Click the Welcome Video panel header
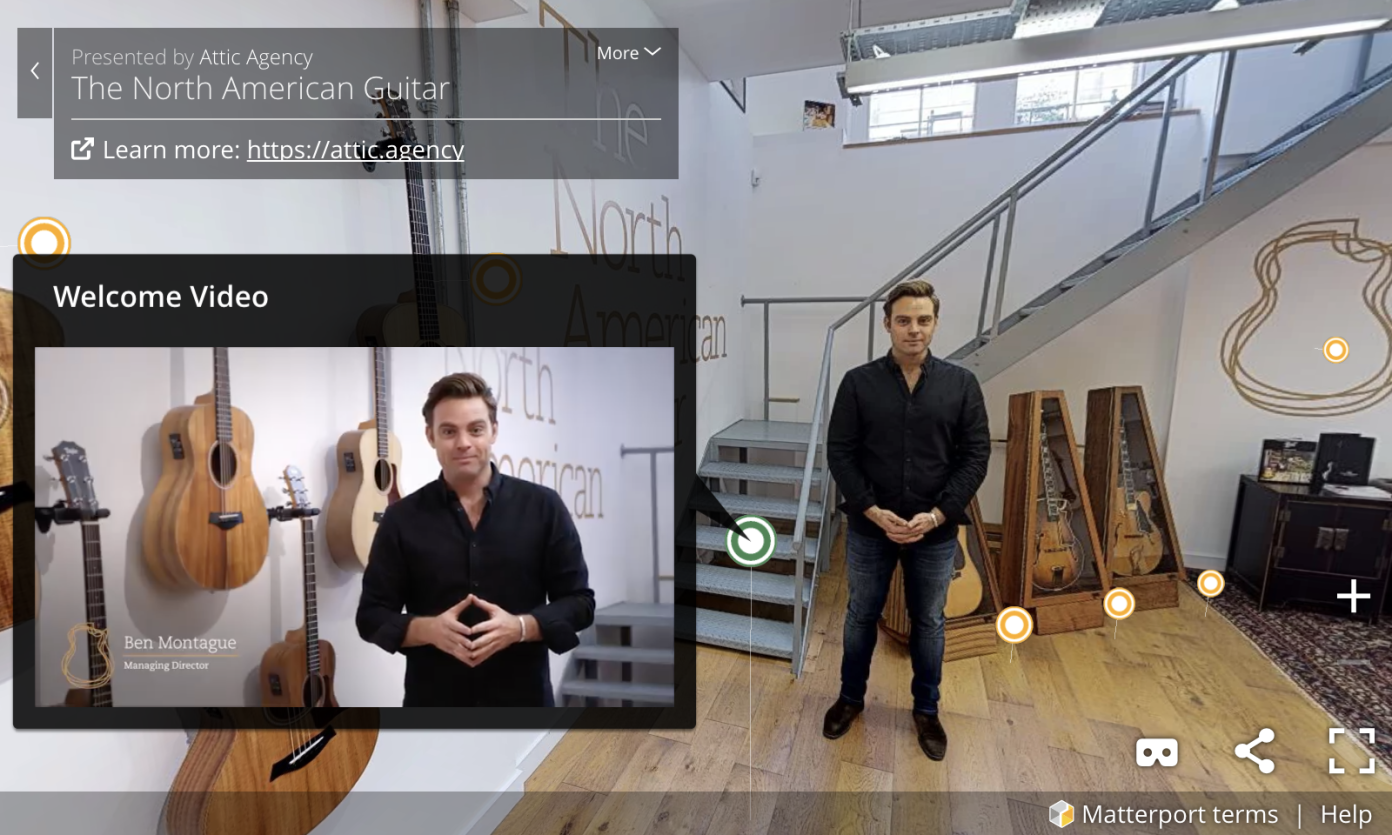 tap(161, 296)
